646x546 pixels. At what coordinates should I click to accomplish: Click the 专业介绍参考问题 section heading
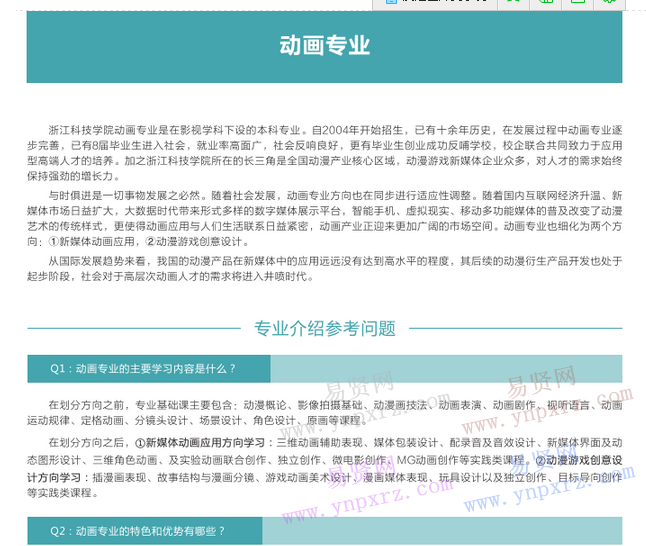(x=325, y=328)
